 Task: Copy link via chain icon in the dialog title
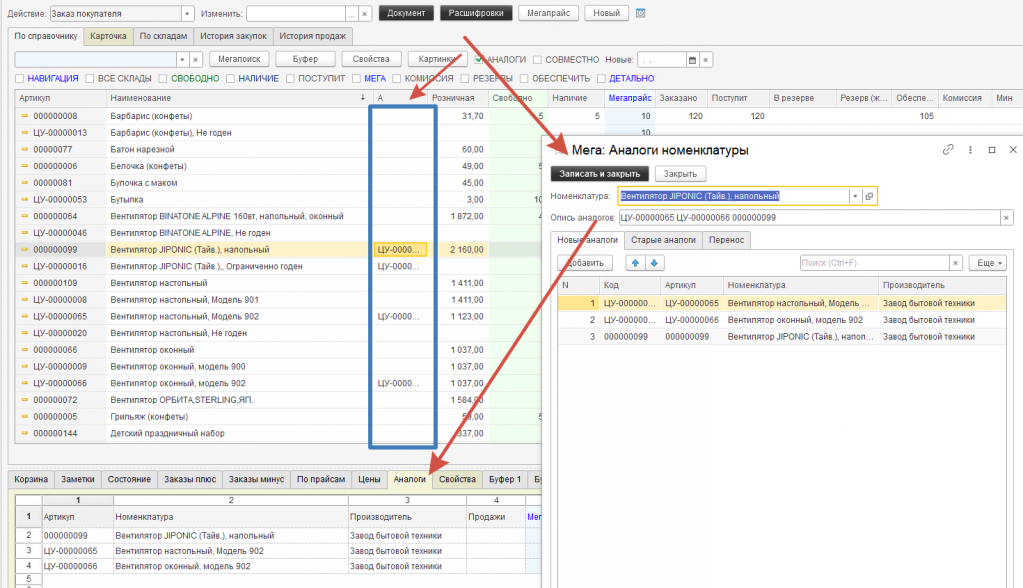(948, 149)
